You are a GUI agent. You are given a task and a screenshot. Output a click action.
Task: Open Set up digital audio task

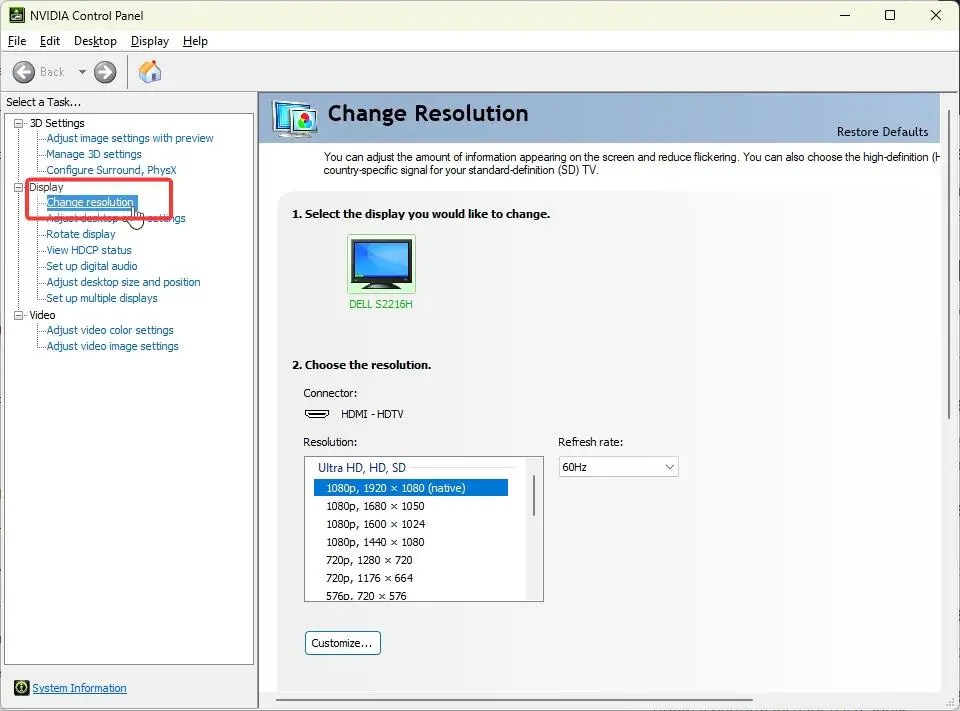click(92, 266)
